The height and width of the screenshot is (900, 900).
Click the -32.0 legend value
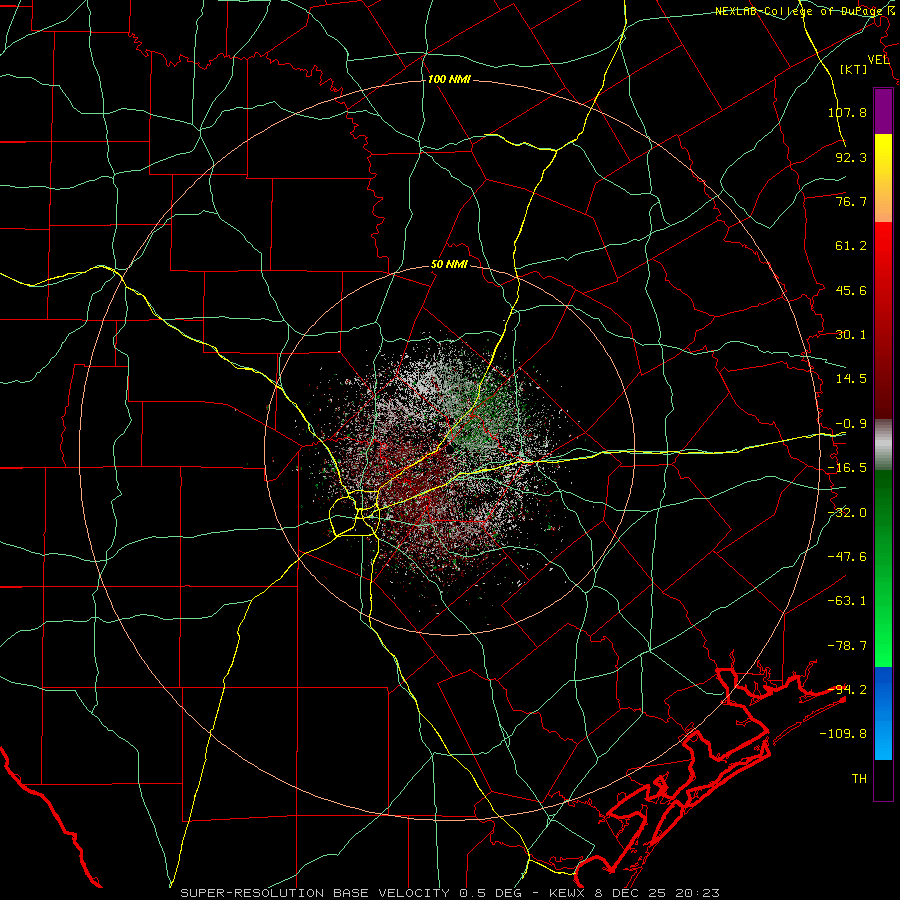click(x=847, y=513)
